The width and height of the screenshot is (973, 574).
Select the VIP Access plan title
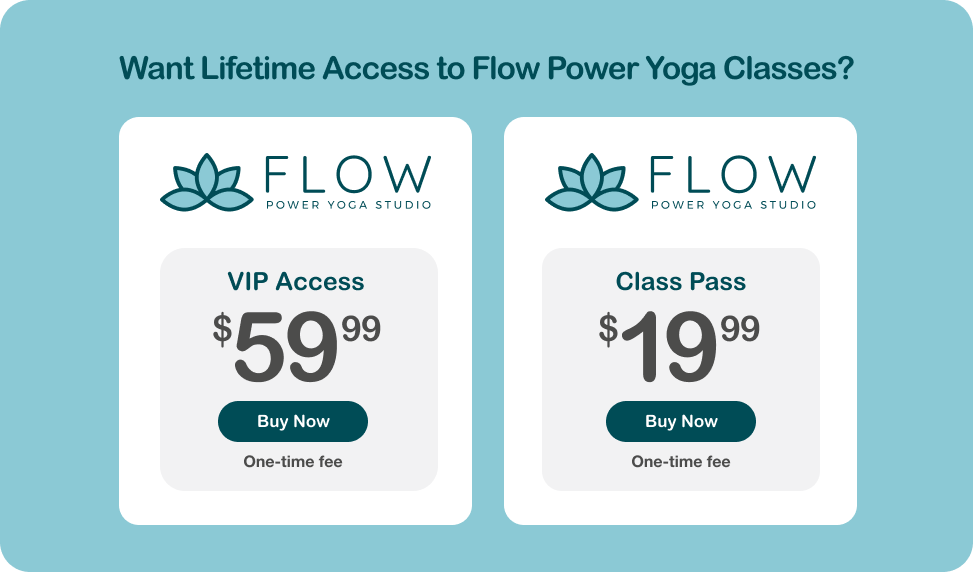[x=296, y=282]
